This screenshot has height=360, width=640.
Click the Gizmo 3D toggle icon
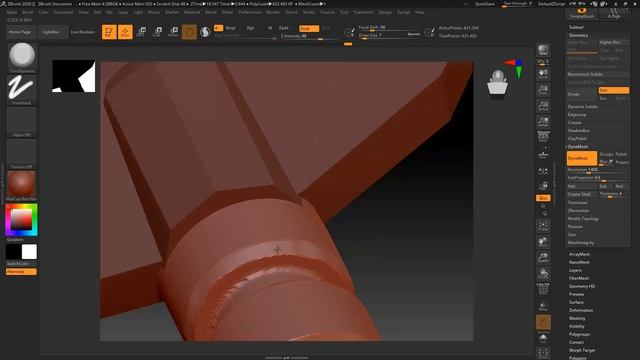189,32
